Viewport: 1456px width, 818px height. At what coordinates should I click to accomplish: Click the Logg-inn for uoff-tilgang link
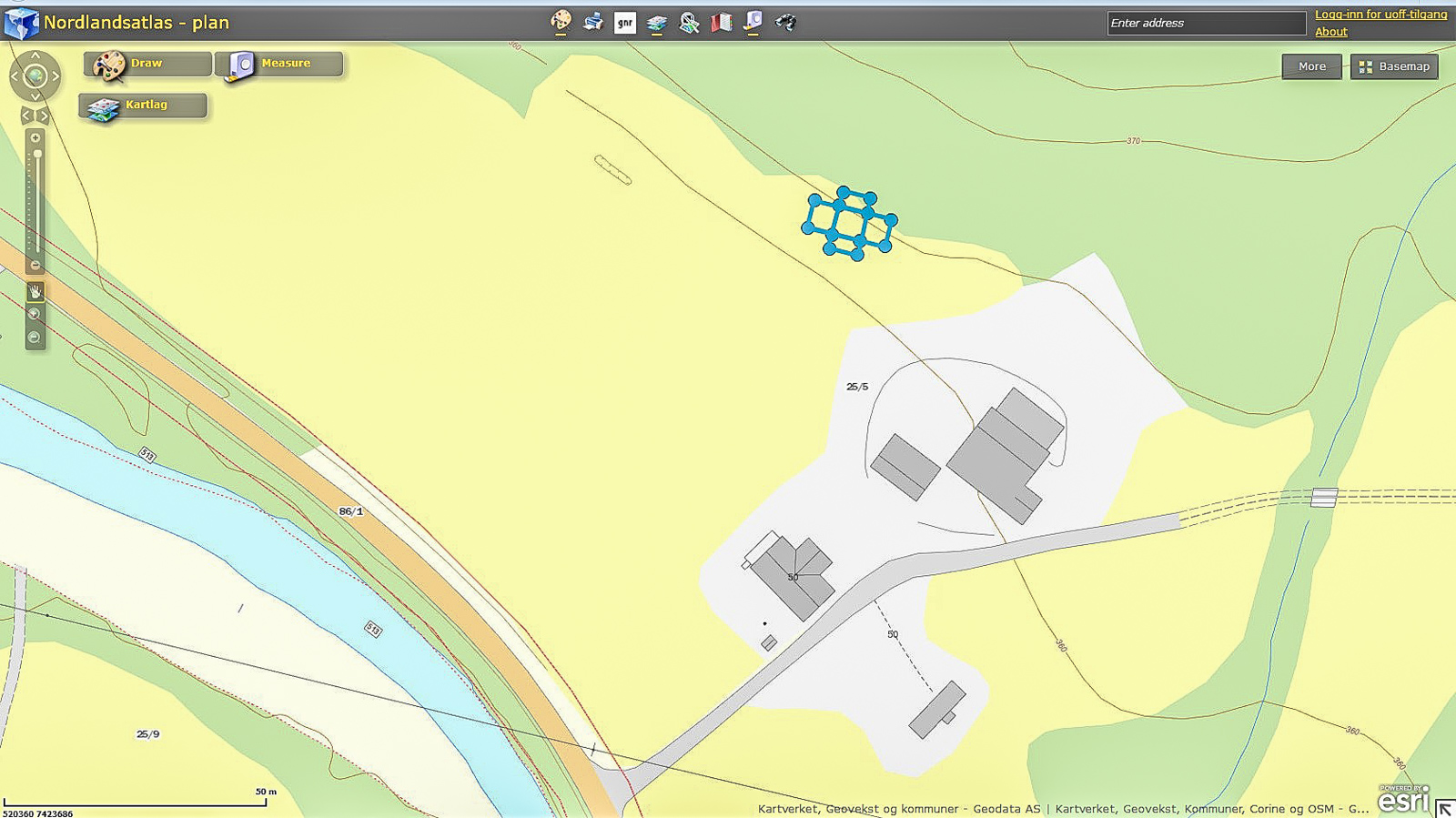click(x=1380, y=15)
